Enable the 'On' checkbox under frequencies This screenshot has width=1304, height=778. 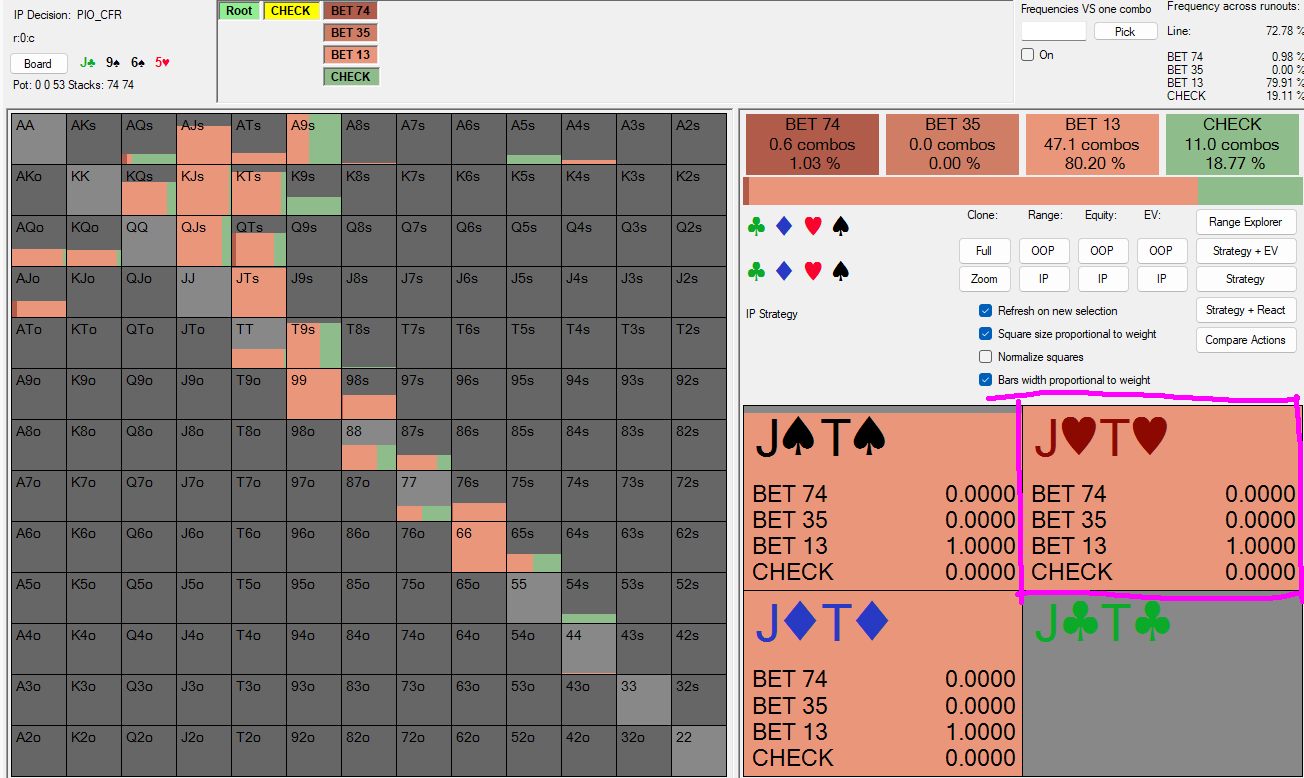pos(1028,55)
